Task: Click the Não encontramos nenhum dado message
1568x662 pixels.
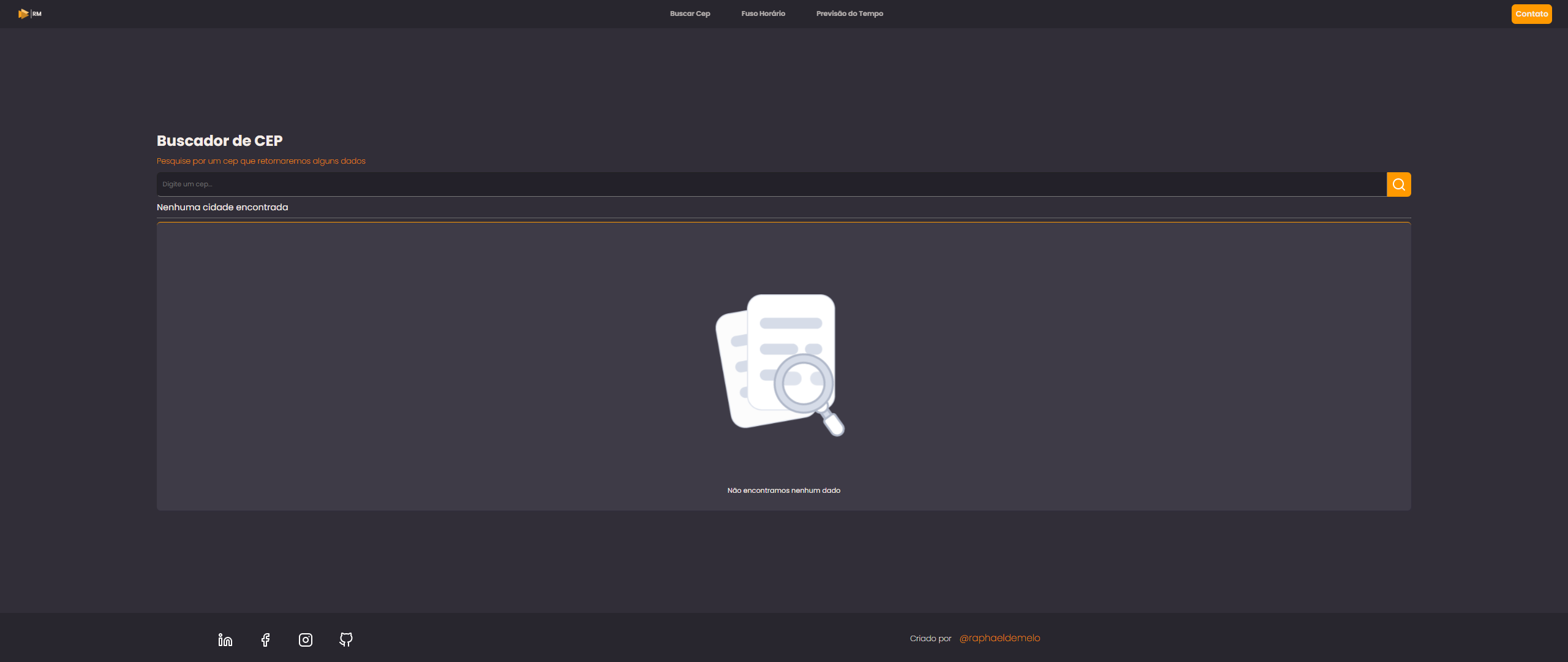Action: point(783,490)
